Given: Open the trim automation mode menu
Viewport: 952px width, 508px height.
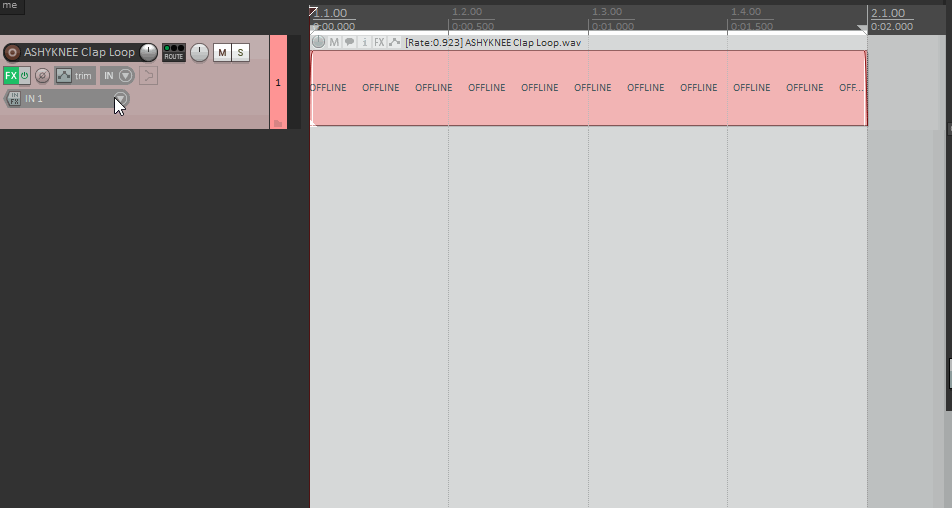Looking at the screenshot, I should (84, 76).
